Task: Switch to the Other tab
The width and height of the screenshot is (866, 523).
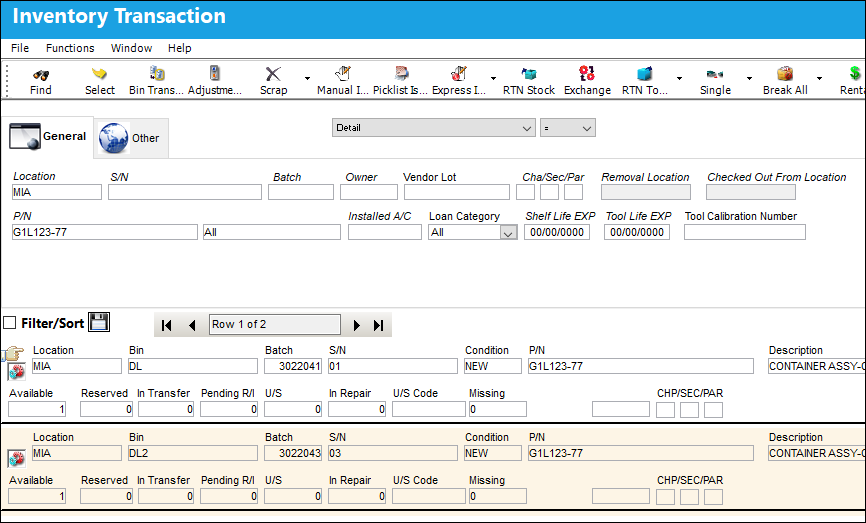Action: [131, 138]
